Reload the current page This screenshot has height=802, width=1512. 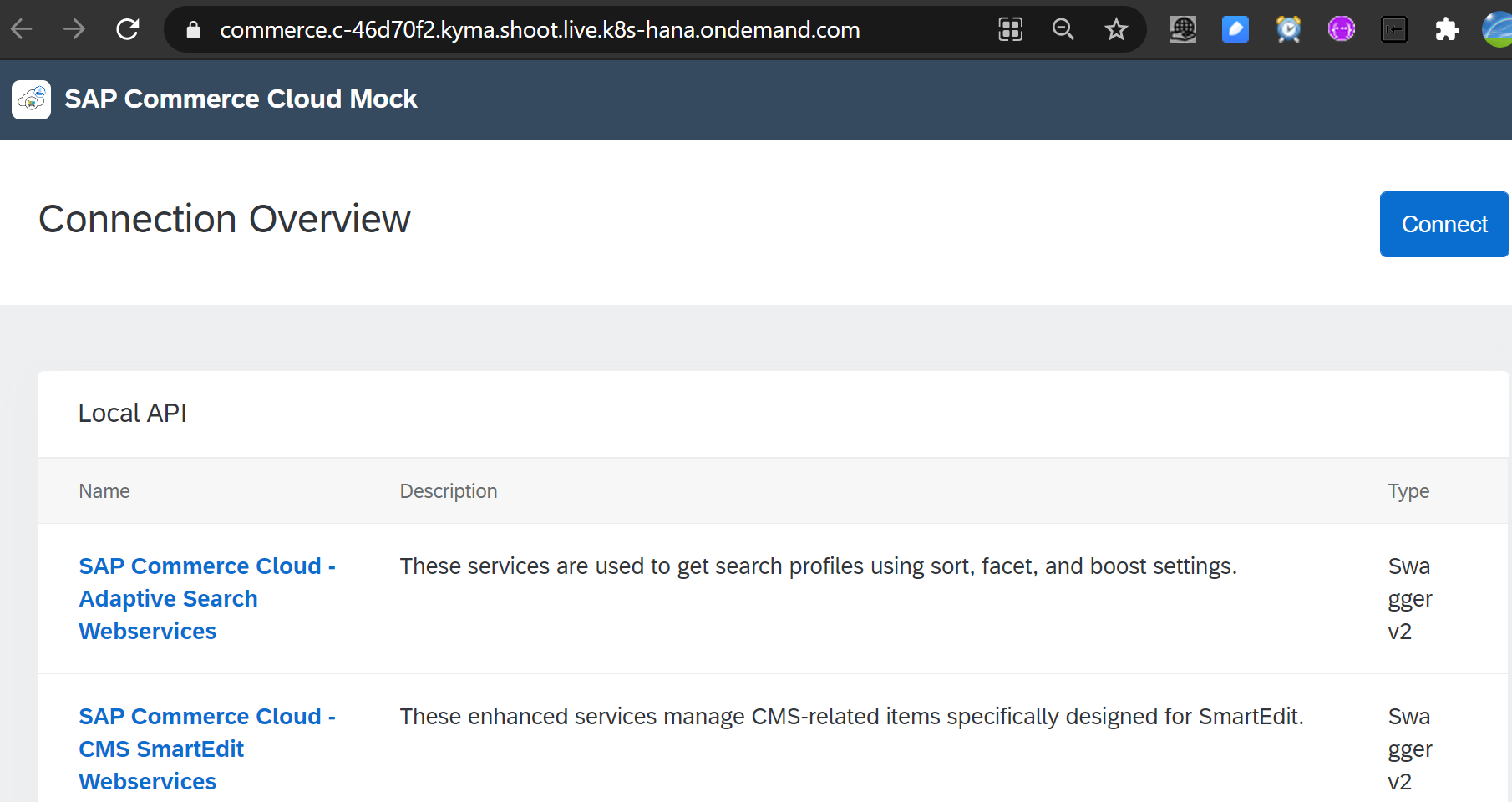click(x=128, y=30)
